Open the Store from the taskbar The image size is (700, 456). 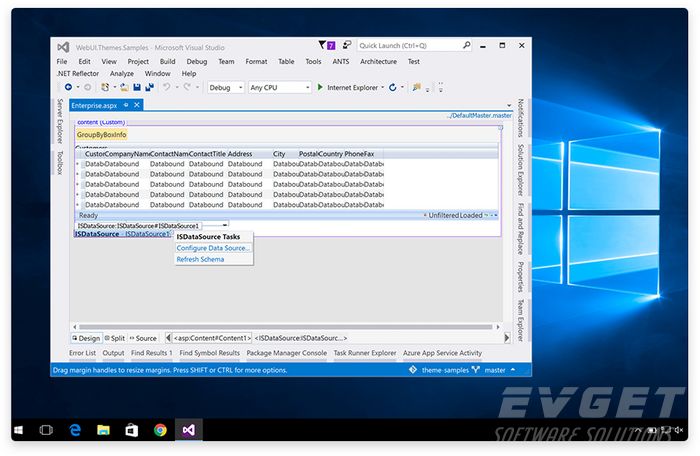click(132, 430)
